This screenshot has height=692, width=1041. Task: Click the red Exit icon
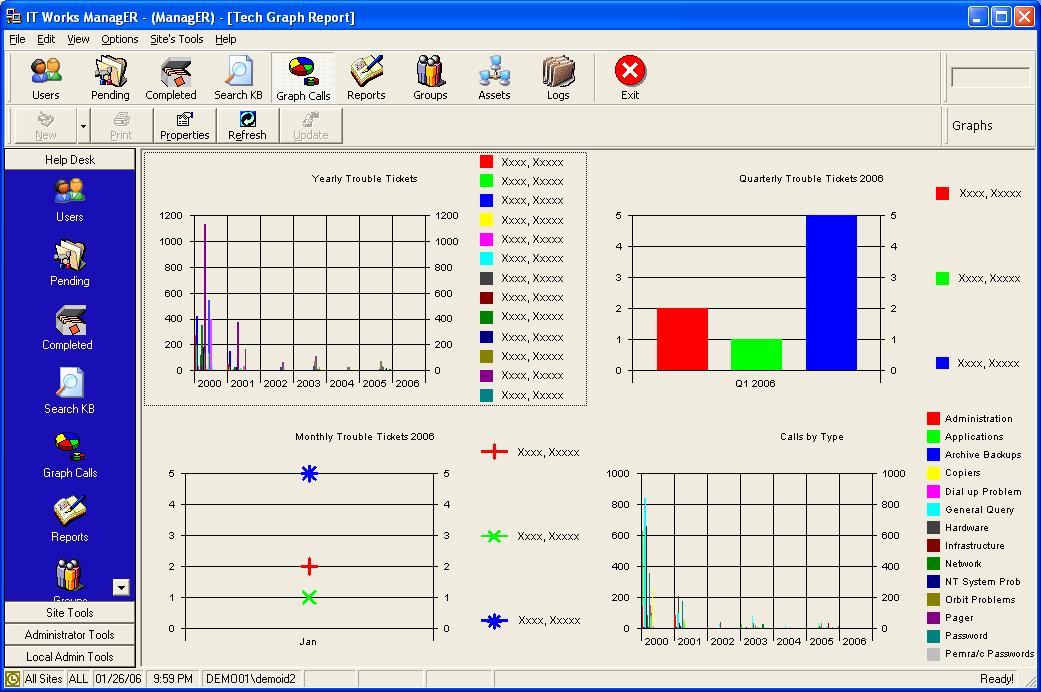[x=630, y=78]
